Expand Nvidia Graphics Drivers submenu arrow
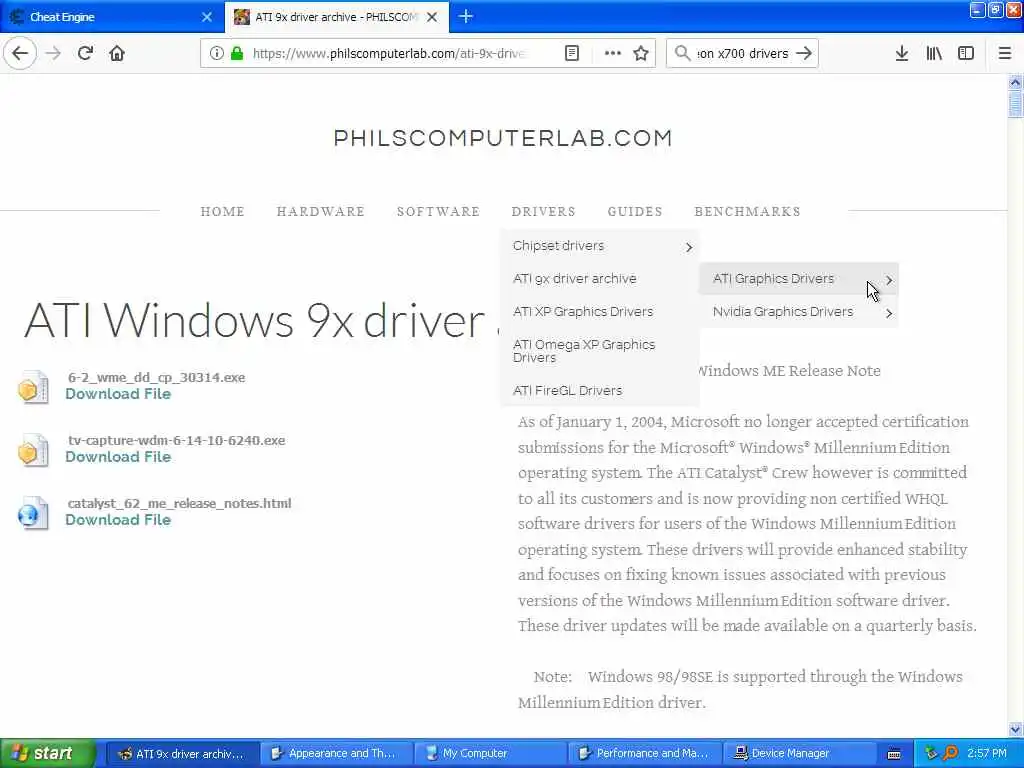Viewport: 1024px width, 768px height. (889, 313)
